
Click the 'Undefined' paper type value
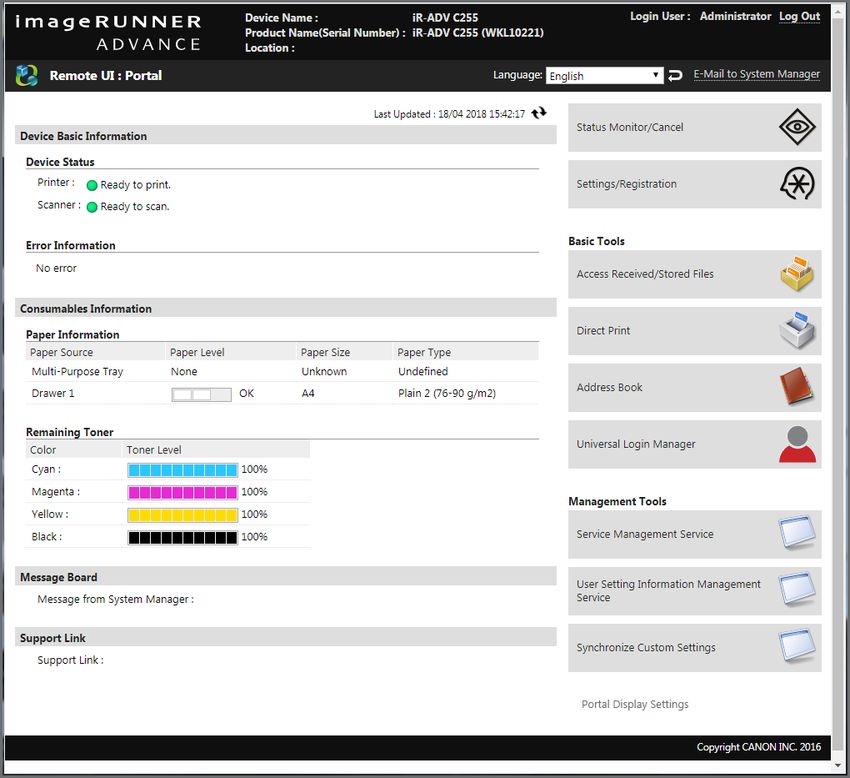(x=423, y=371)
